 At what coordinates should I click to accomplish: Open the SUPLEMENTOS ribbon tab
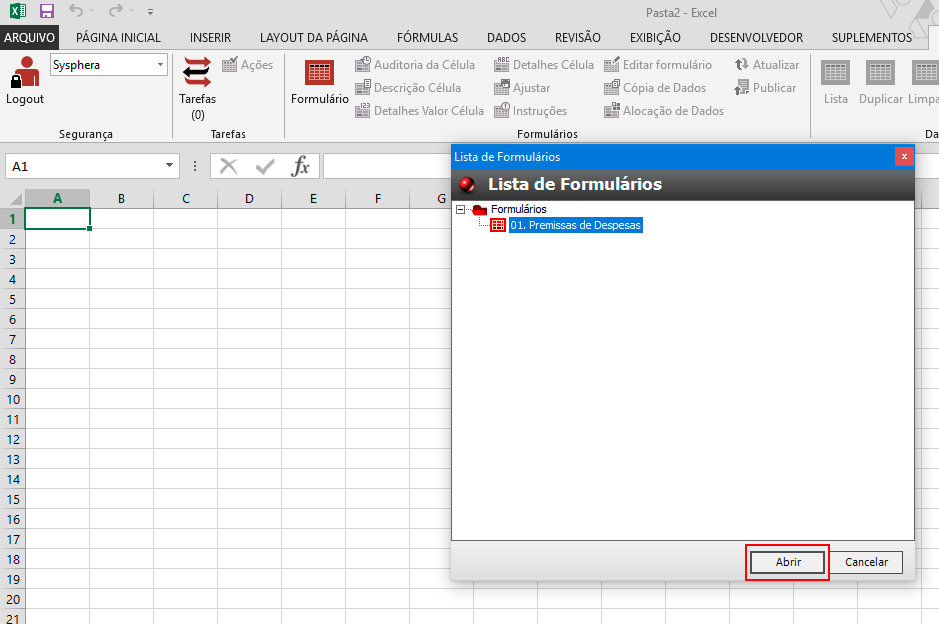click(871, 38)
